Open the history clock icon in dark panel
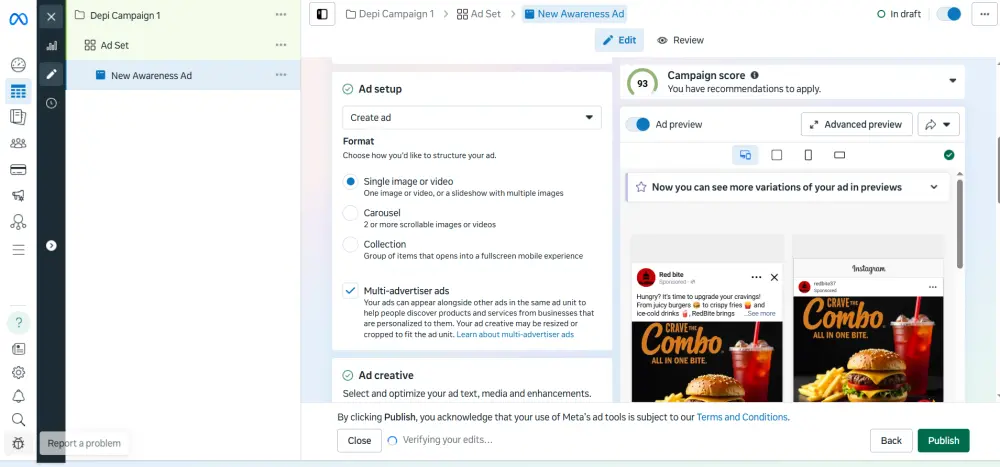Screen dimensions: 1000x467 52,103
